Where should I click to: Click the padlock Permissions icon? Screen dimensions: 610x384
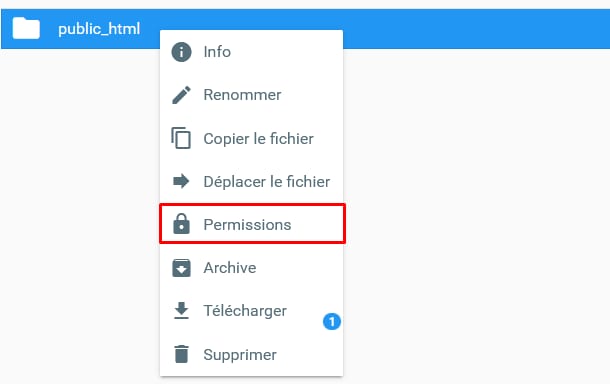pos(181,224)
